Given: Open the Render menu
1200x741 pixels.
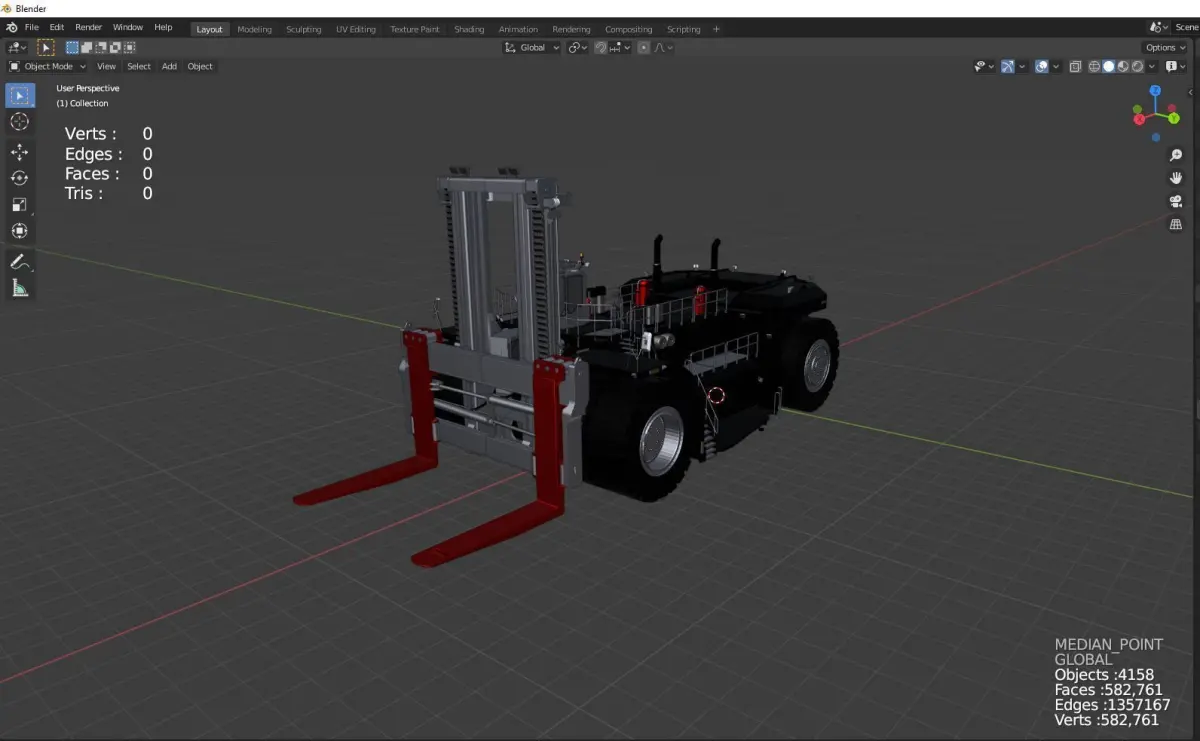Looking at the screenshot, I should 88,27.
